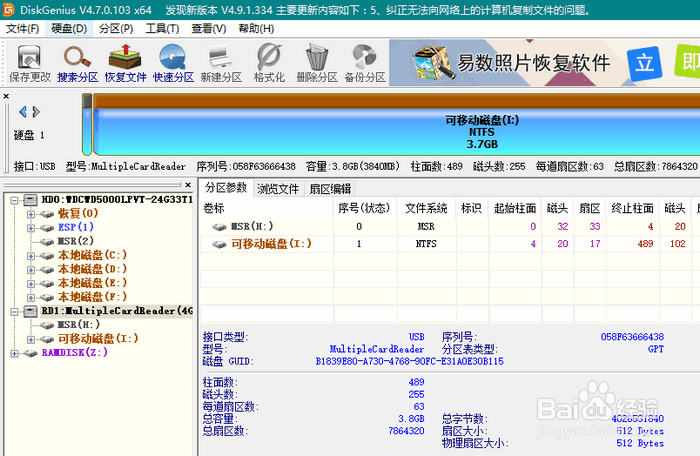The height and width of the screenshot is (456, 700).
Task: Click the DiskGenius app icon in title bar
Action: coord(8,9)
